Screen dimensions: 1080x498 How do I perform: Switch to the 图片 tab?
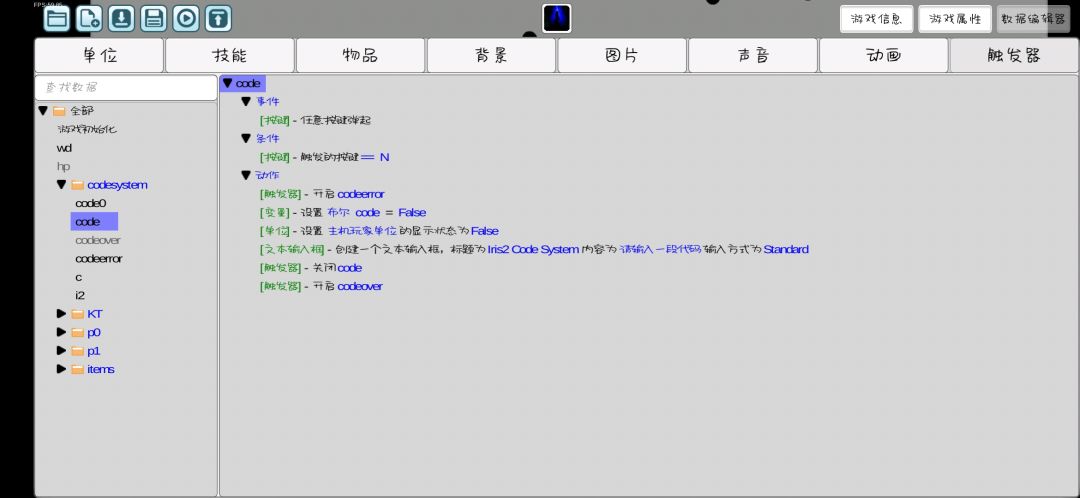pos(622,55)
